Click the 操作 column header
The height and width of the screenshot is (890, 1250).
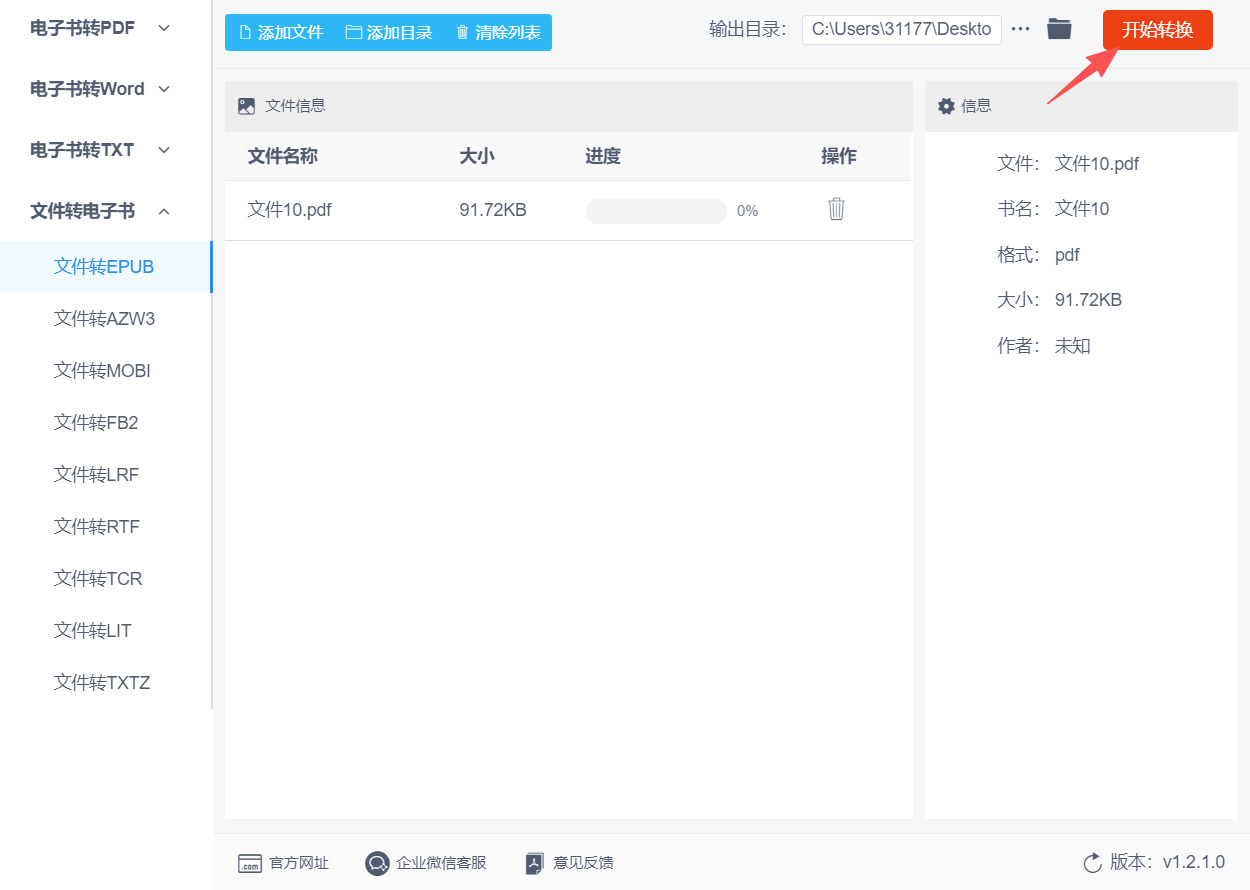[839, 156]
